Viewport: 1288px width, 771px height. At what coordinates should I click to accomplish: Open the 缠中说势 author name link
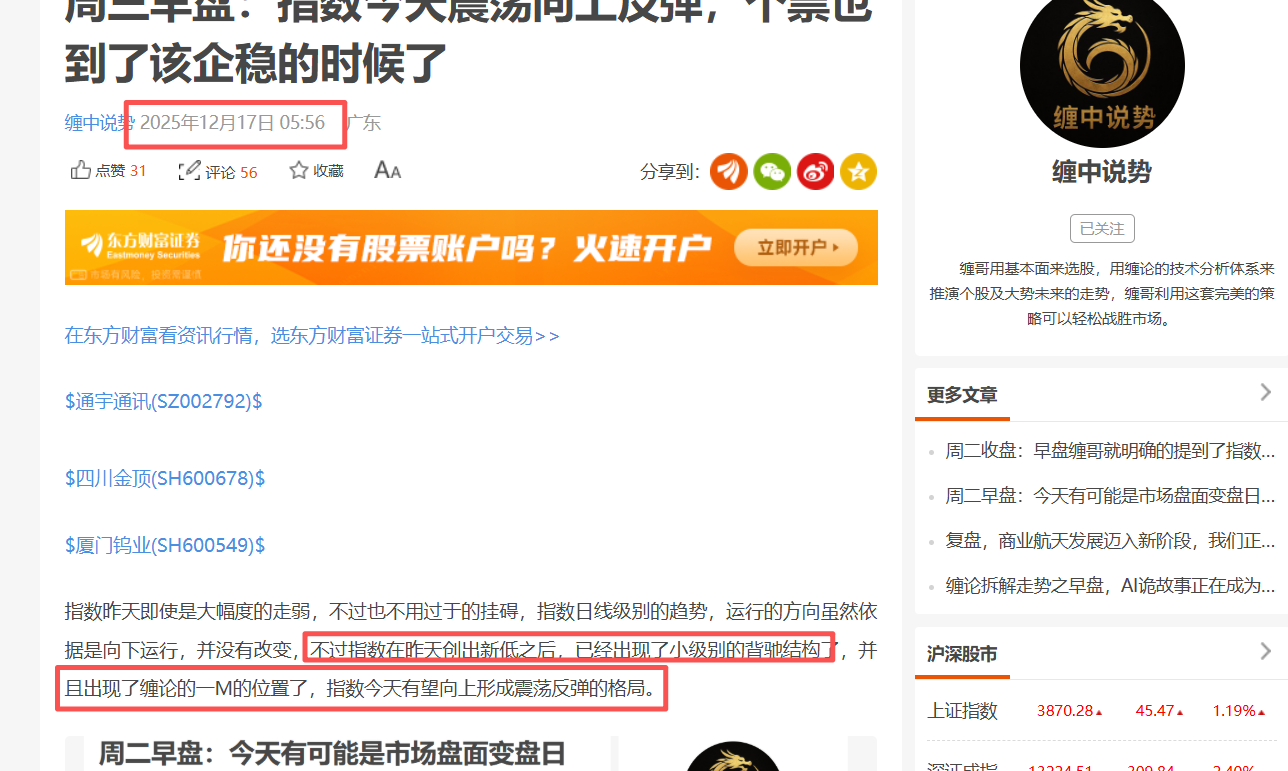[99, 123]
